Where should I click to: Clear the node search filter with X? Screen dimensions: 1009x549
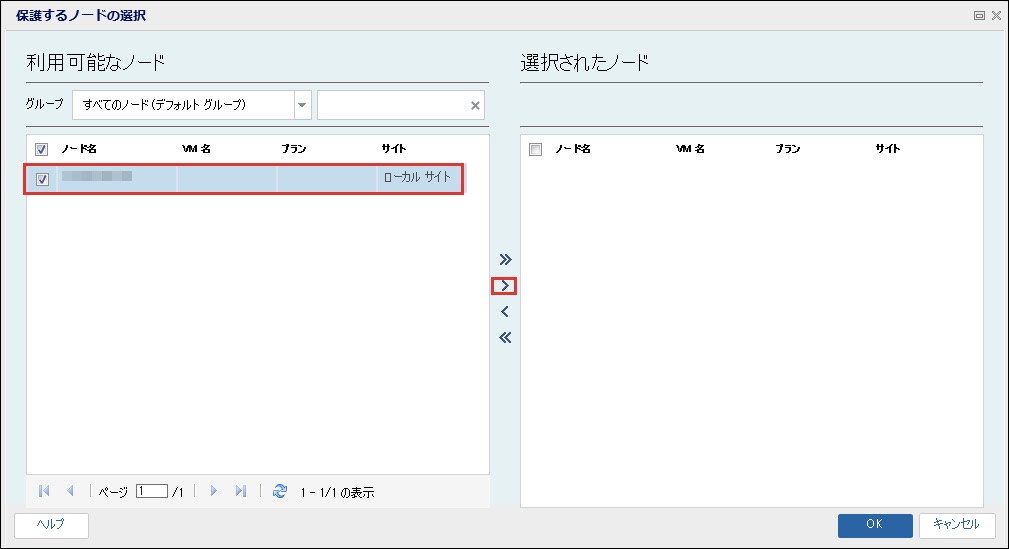(x=475, y=106)
